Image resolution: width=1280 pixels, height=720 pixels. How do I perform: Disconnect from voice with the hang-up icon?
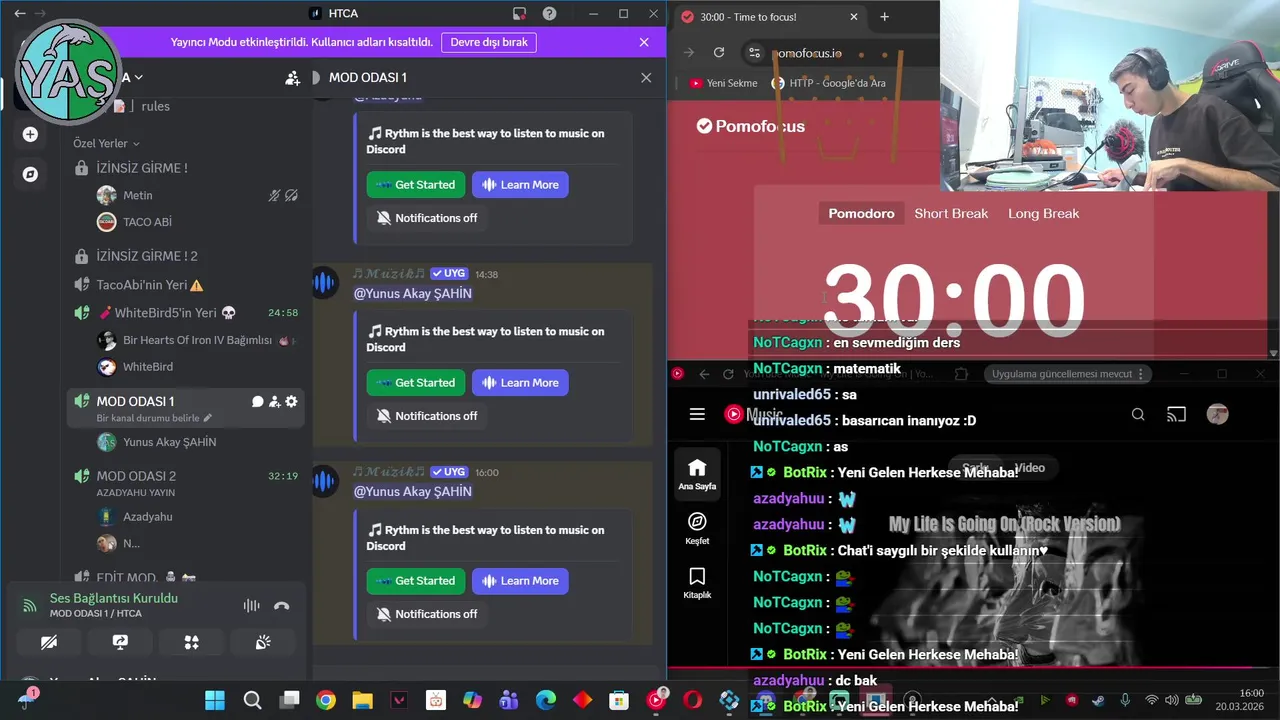click(x=281, y=606)
